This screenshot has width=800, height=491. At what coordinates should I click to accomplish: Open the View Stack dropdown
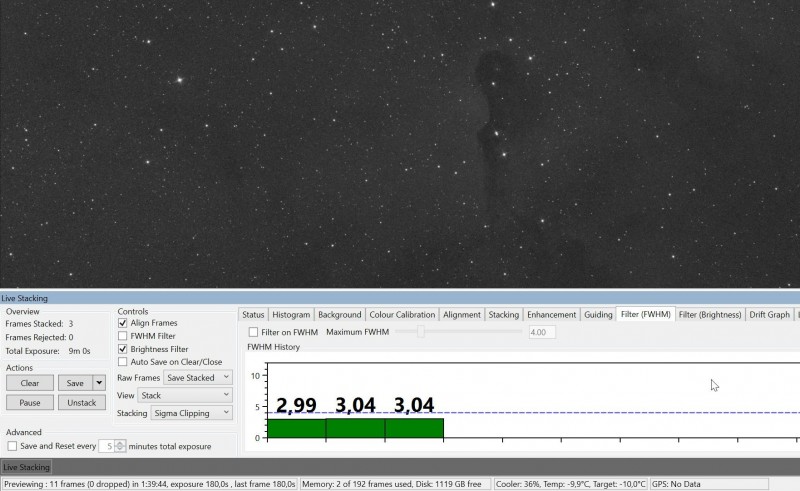click(x=185, y=396)
